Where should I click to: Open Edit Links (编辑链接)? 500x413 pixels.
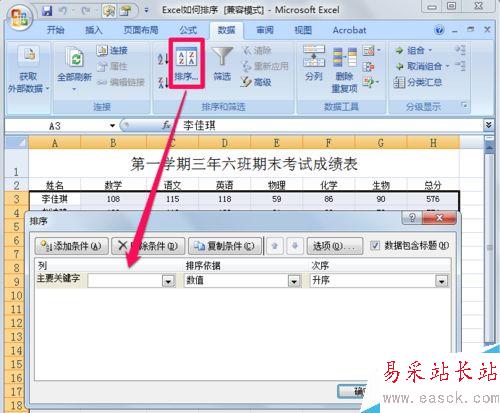pyautogui.click(x=121, y=82)
